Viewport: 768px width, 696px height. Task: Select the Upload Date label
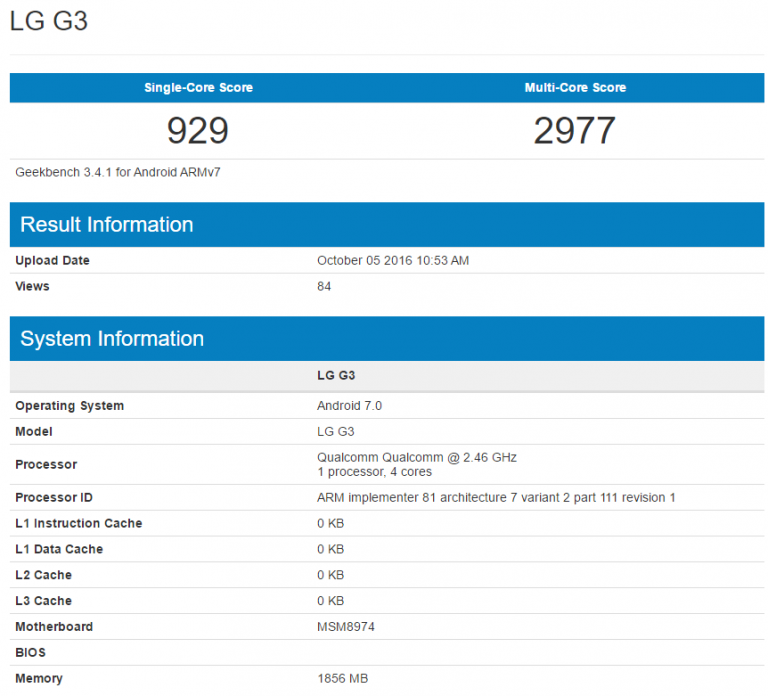[52, 261]
